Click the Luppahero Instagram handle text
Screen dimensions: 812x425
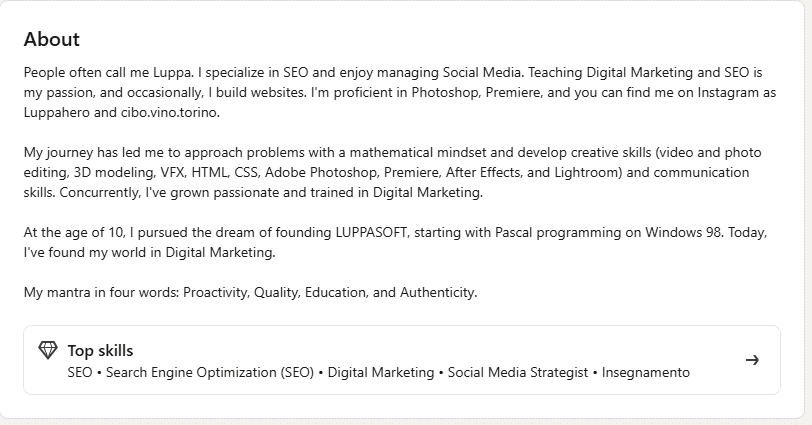pyautogui.click(x=56, y=113)
